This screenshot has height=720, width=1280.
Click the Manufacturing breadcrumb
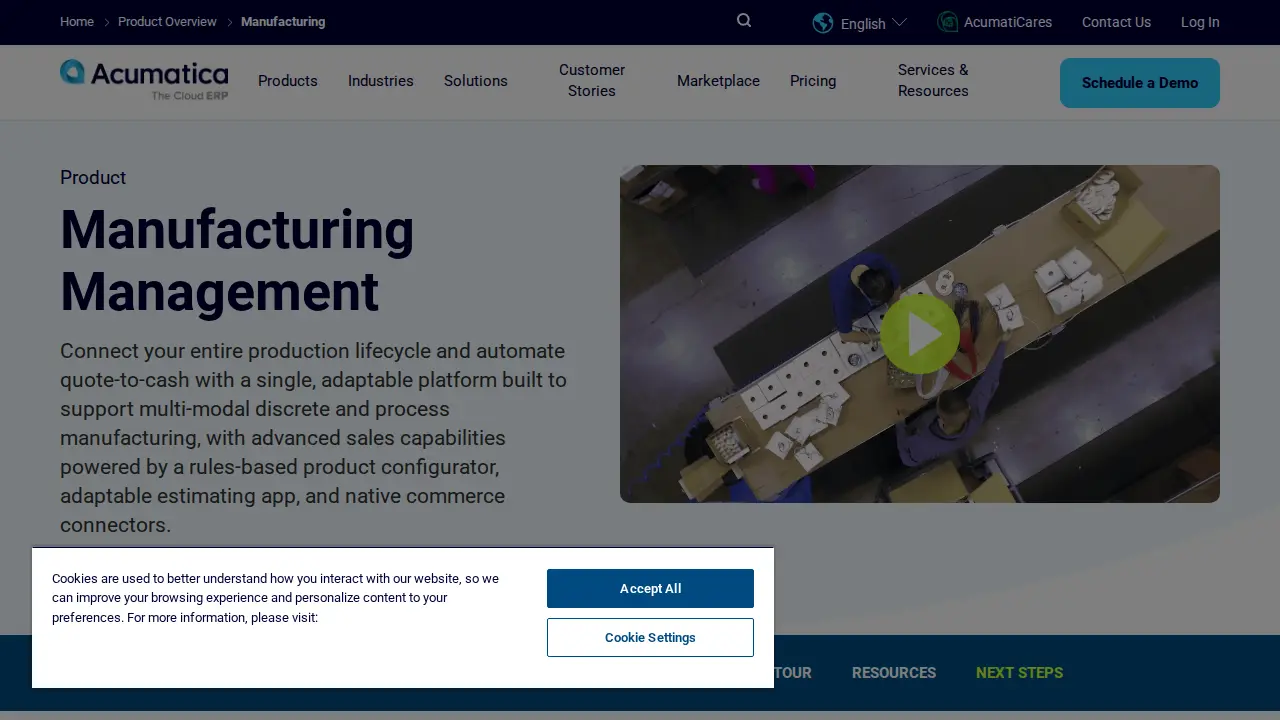[x=283, y=22]
